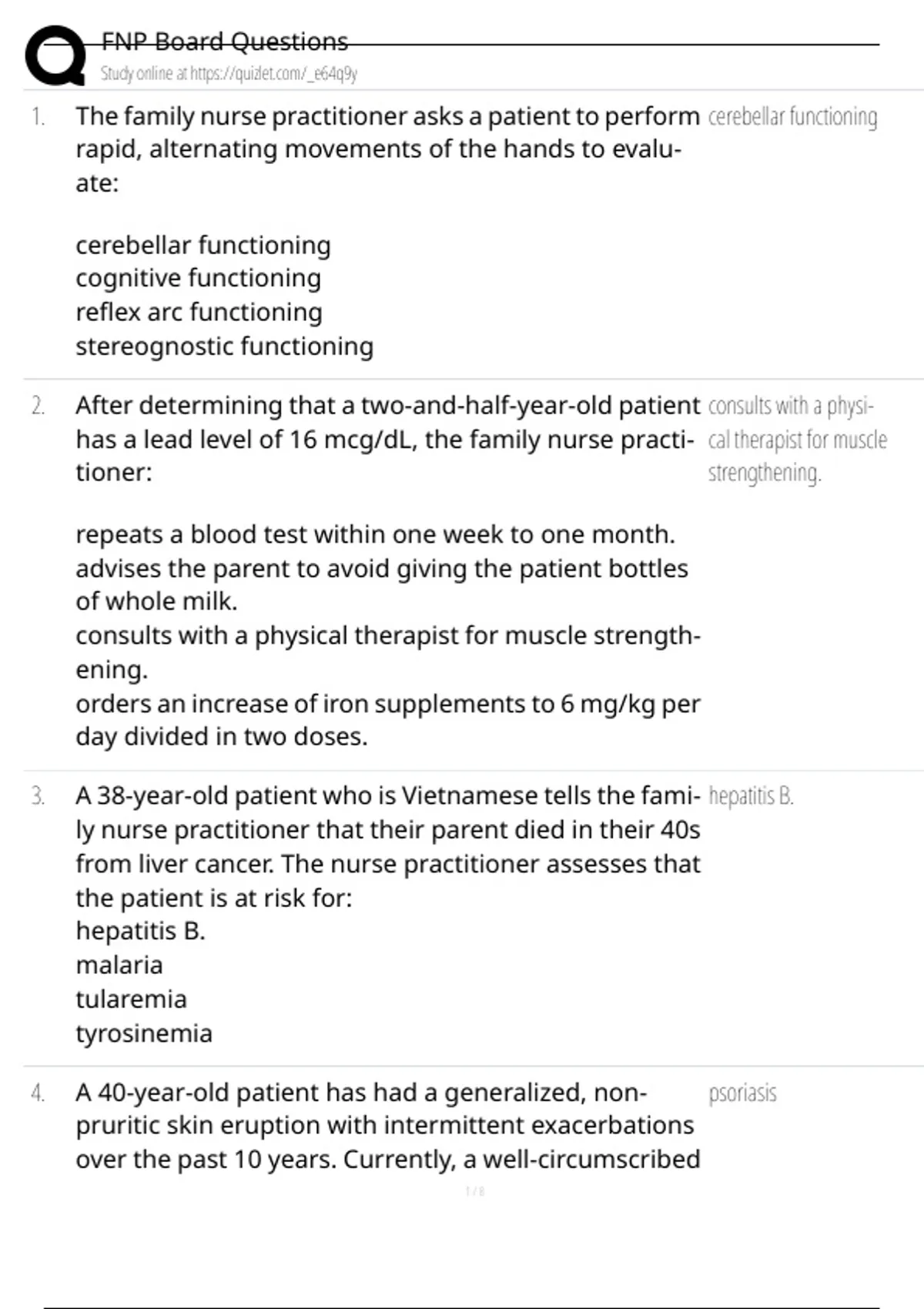Choose the stereognostic functioning option

pyautogui.click(x=224, y=346)
